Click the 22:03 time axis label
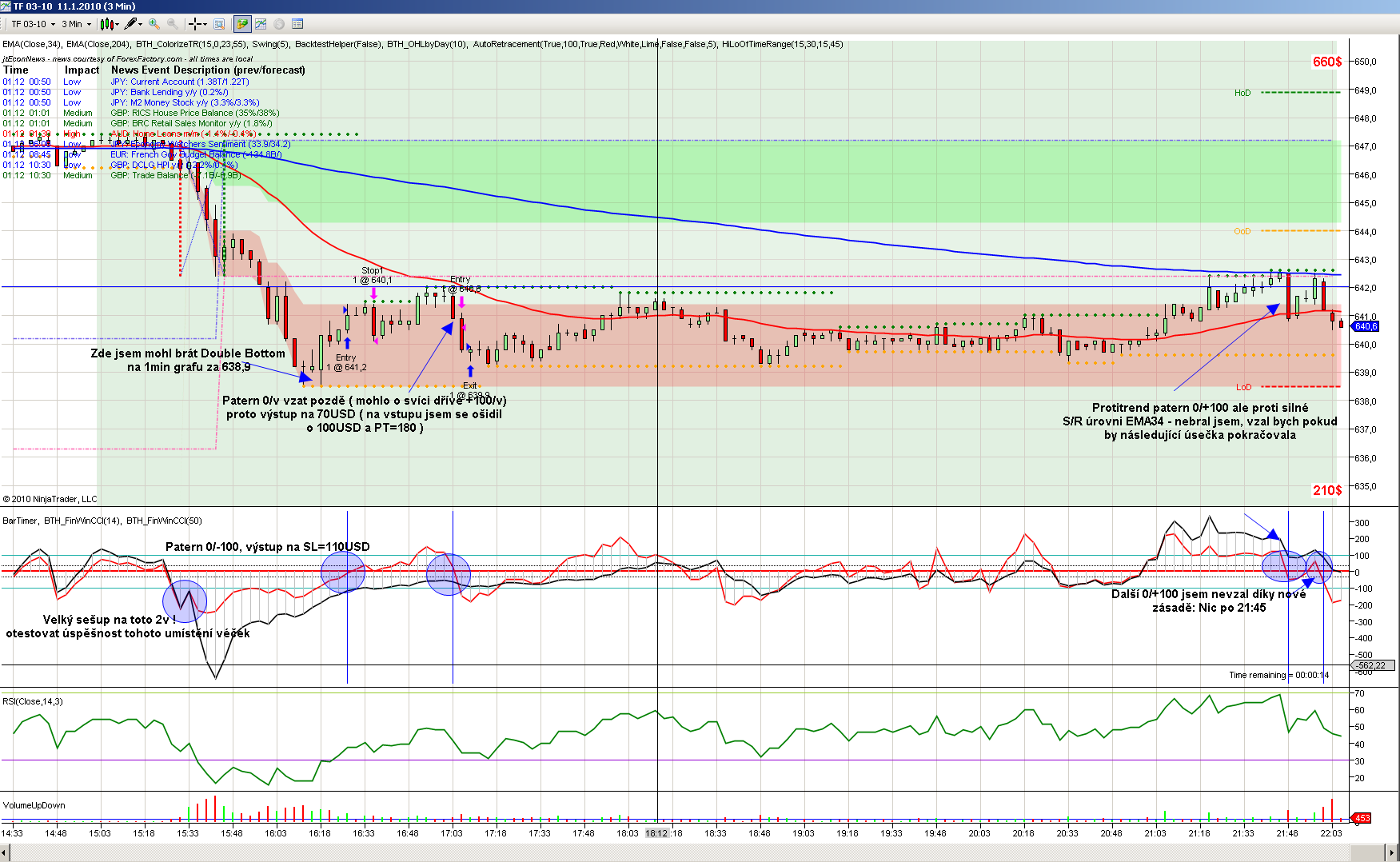1400x862 pixels. point(1331,833)
